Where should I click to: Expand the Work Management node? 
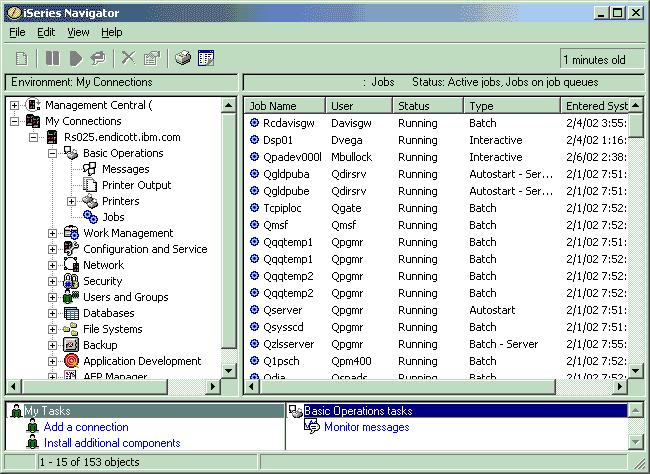pyautogui.click(x=52, y=233)
